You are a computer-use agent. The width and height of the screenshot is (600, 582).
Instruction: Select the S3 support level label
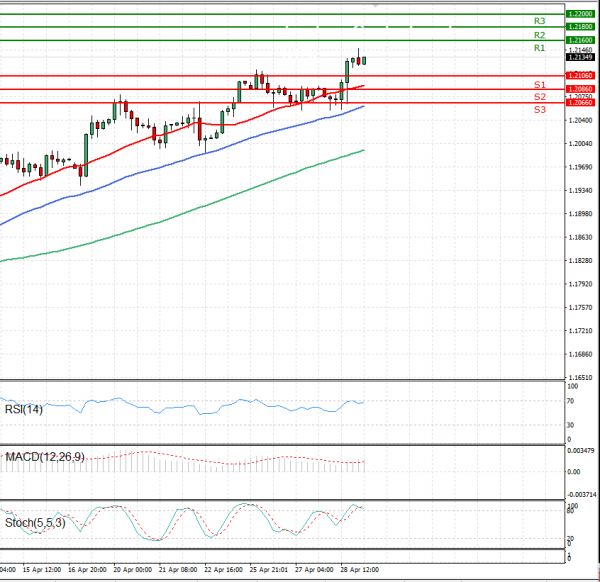point(539,109)
